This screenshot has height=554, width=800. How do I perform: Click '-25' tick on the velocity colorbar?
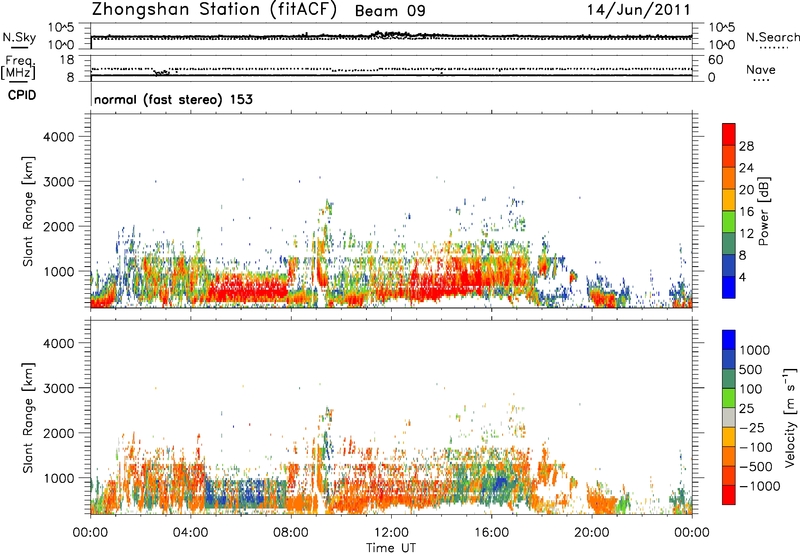pyautogui.click(x=752, y=427)
